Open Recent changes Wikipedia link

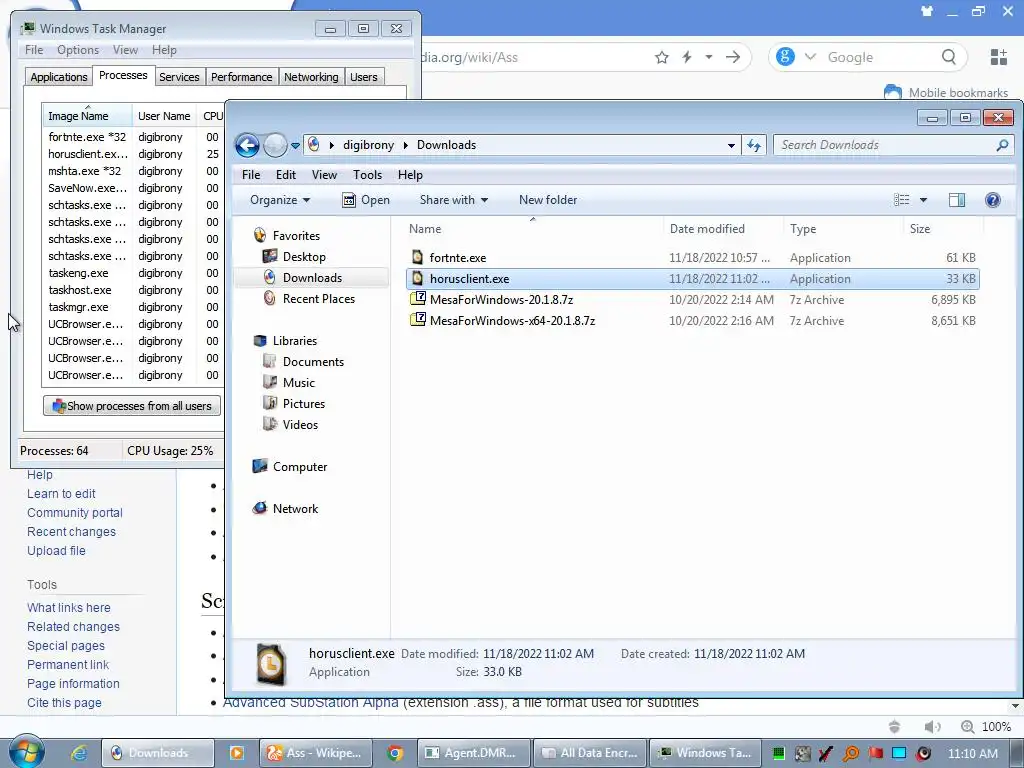point(71,532)
